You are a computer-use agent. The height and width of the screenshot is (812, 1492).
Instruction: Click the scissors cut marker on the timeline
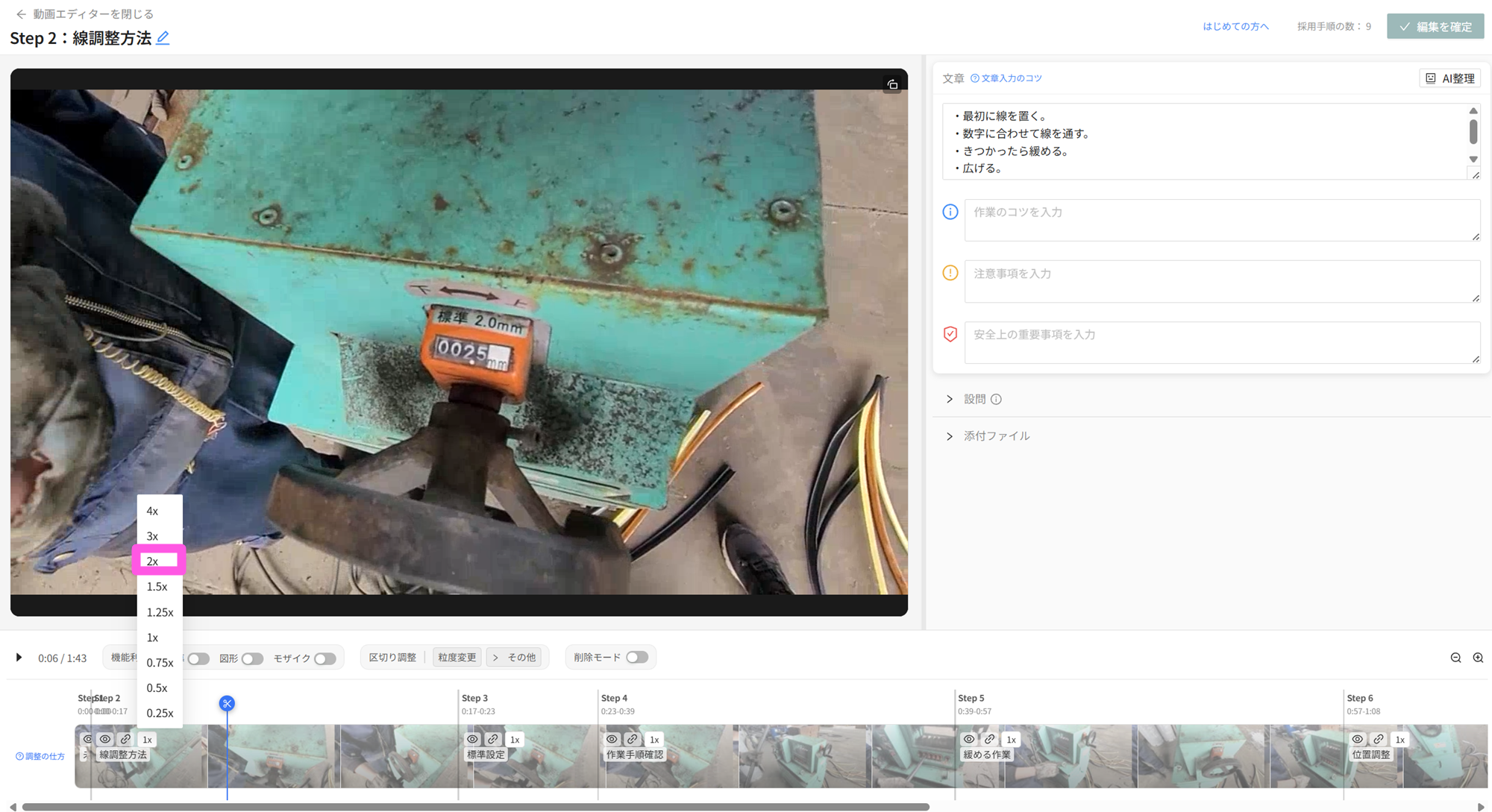tap(227, 703)
